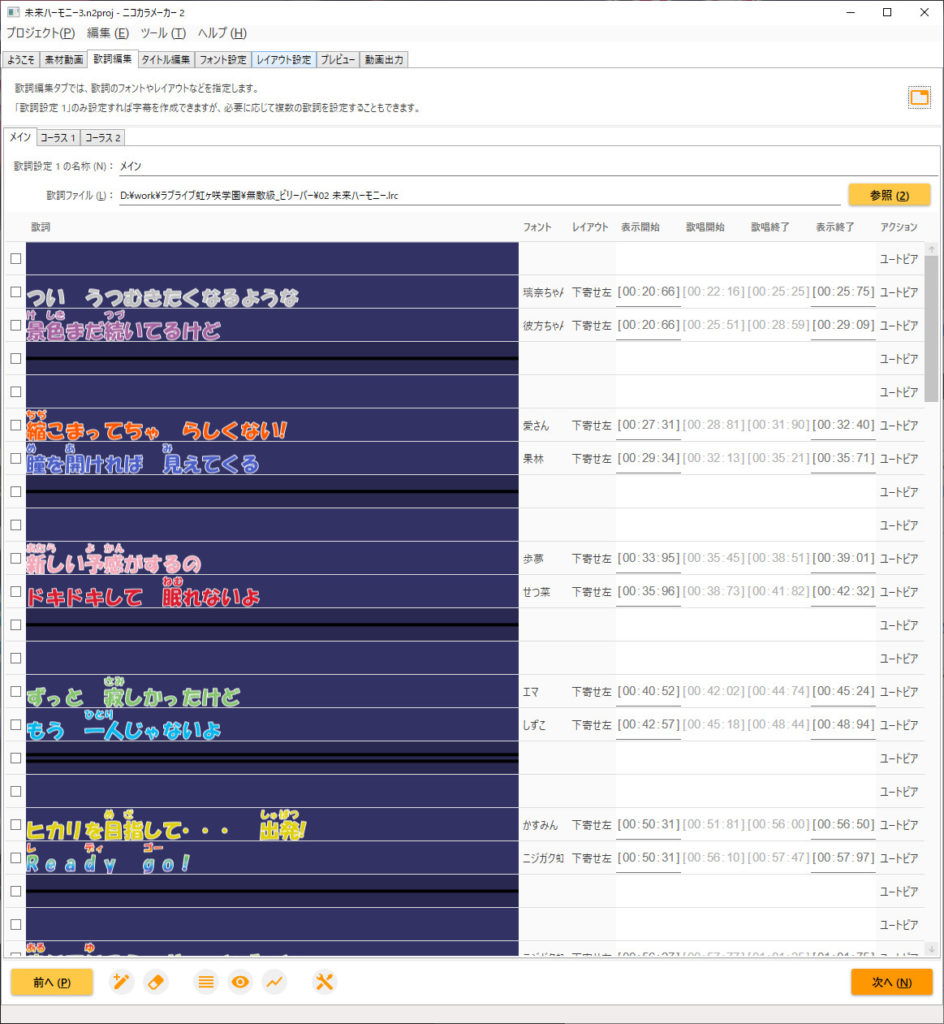This screenshot has height=1024, width=944.
Task: Click the eraser icon in bottom toolbar
Action: coord(156,982)
